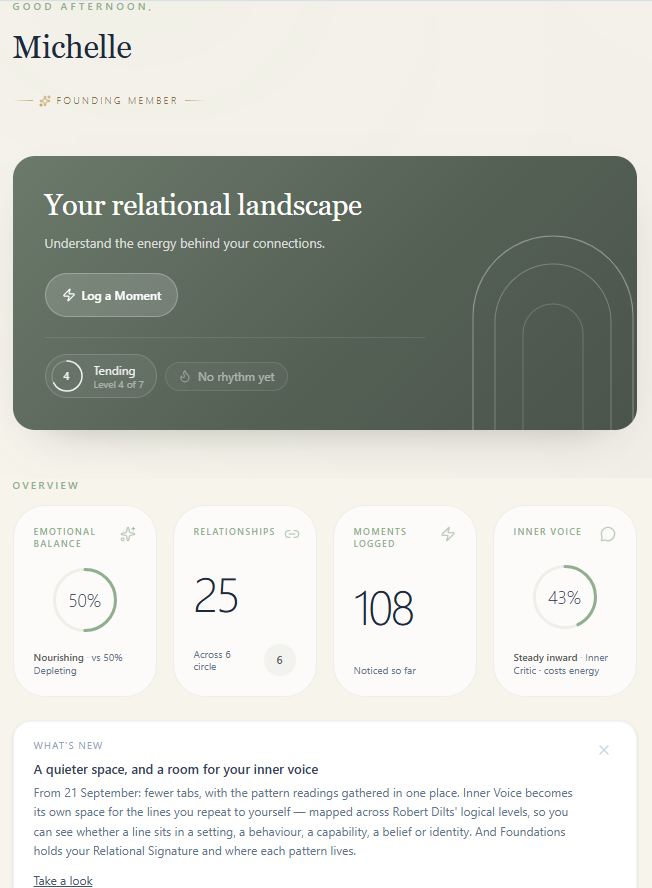Click the 'Noticed so far' caption
The height and width of the screenshot is (888, 652).
tap(385, 671)
